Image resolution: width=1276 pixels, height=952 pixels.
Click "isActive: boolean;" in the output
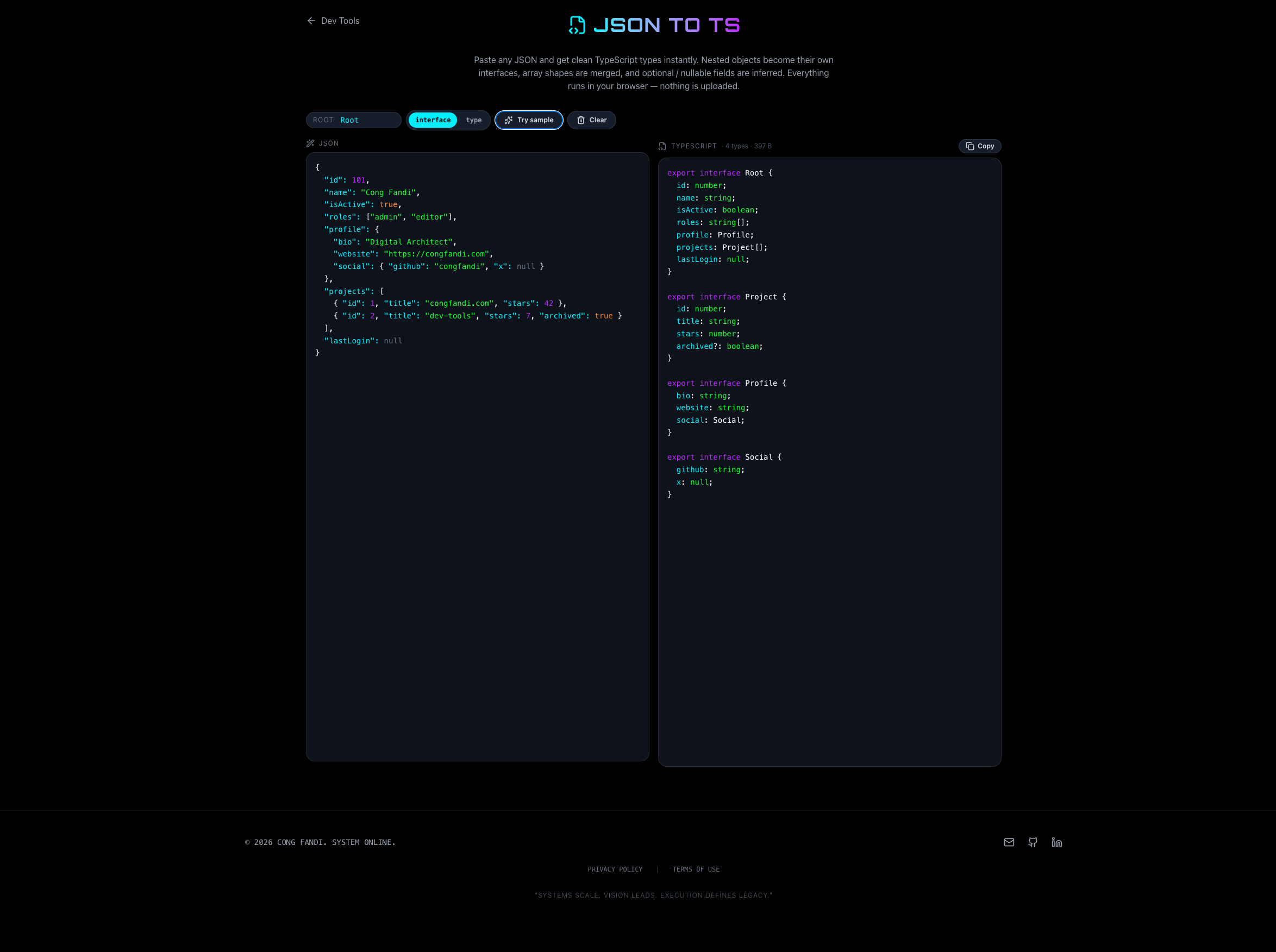717,210
